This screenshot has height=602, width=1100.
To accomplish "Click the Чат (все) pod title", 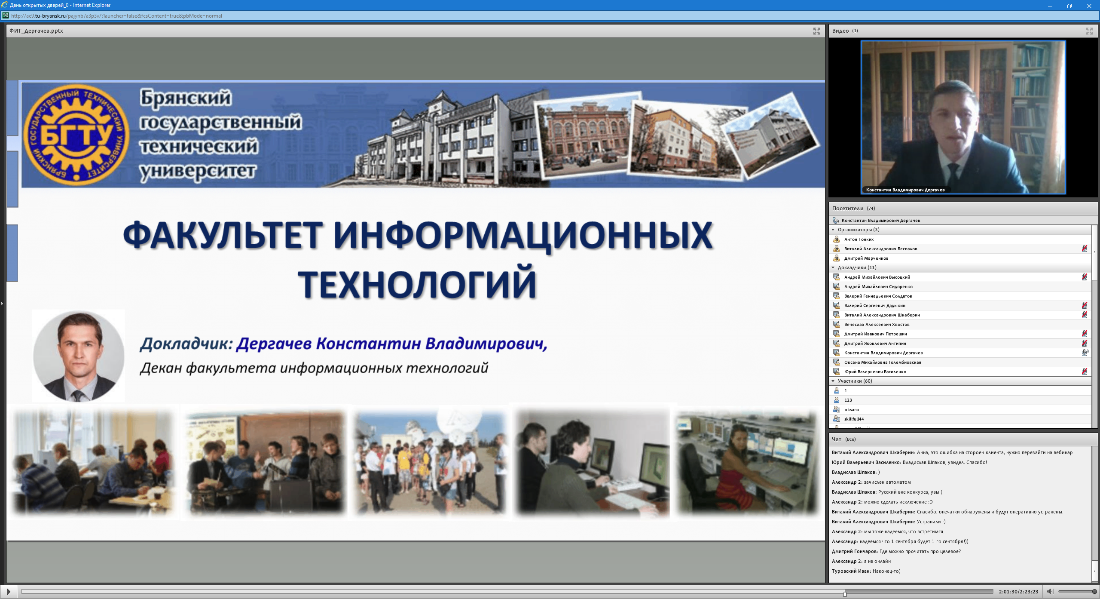I will 843,439.
